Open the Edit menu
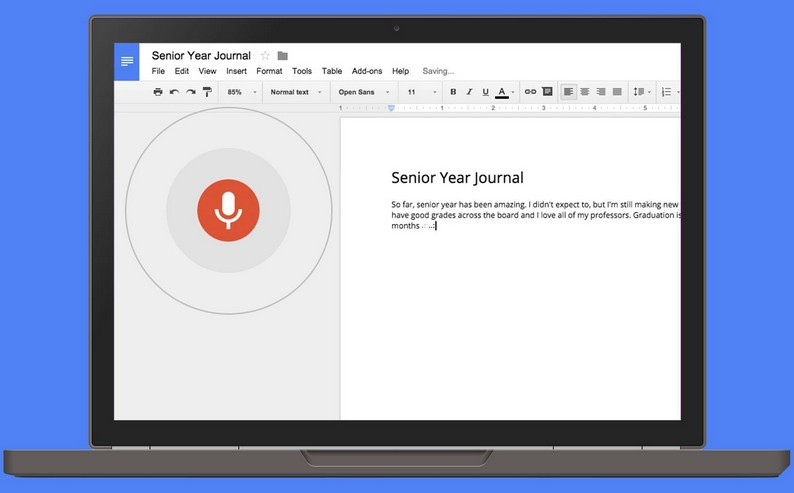794x493 pixels. click(x=182, y=71)
